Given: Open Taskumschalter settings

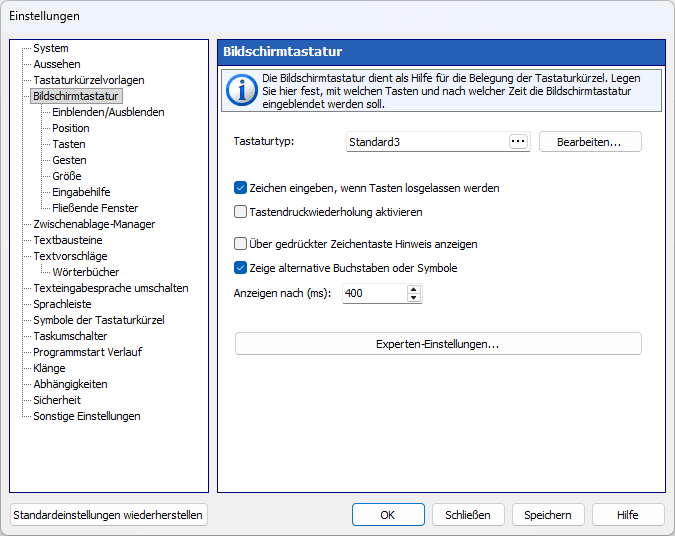Looking at the screenshot, I should [x=70, y=336].
